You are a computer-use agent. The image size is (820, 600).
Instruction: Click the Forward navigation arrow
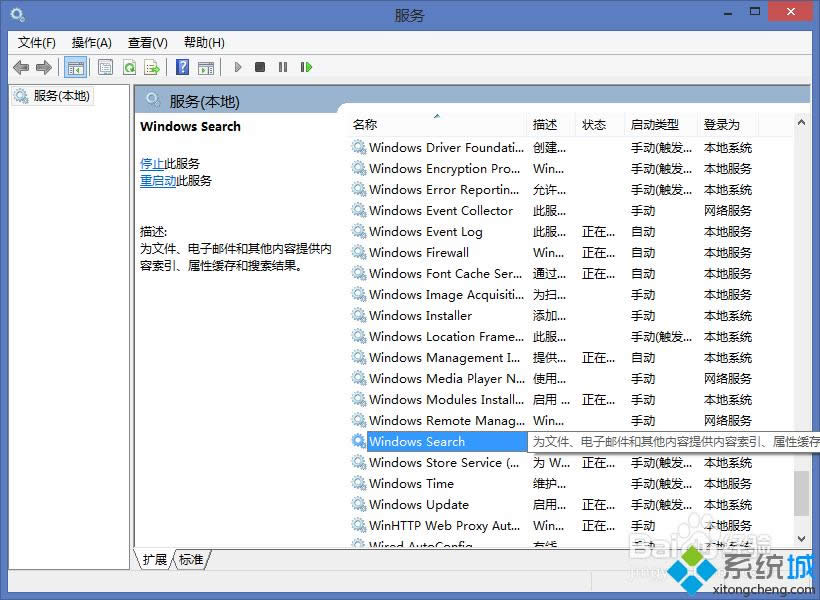point(44,67)
